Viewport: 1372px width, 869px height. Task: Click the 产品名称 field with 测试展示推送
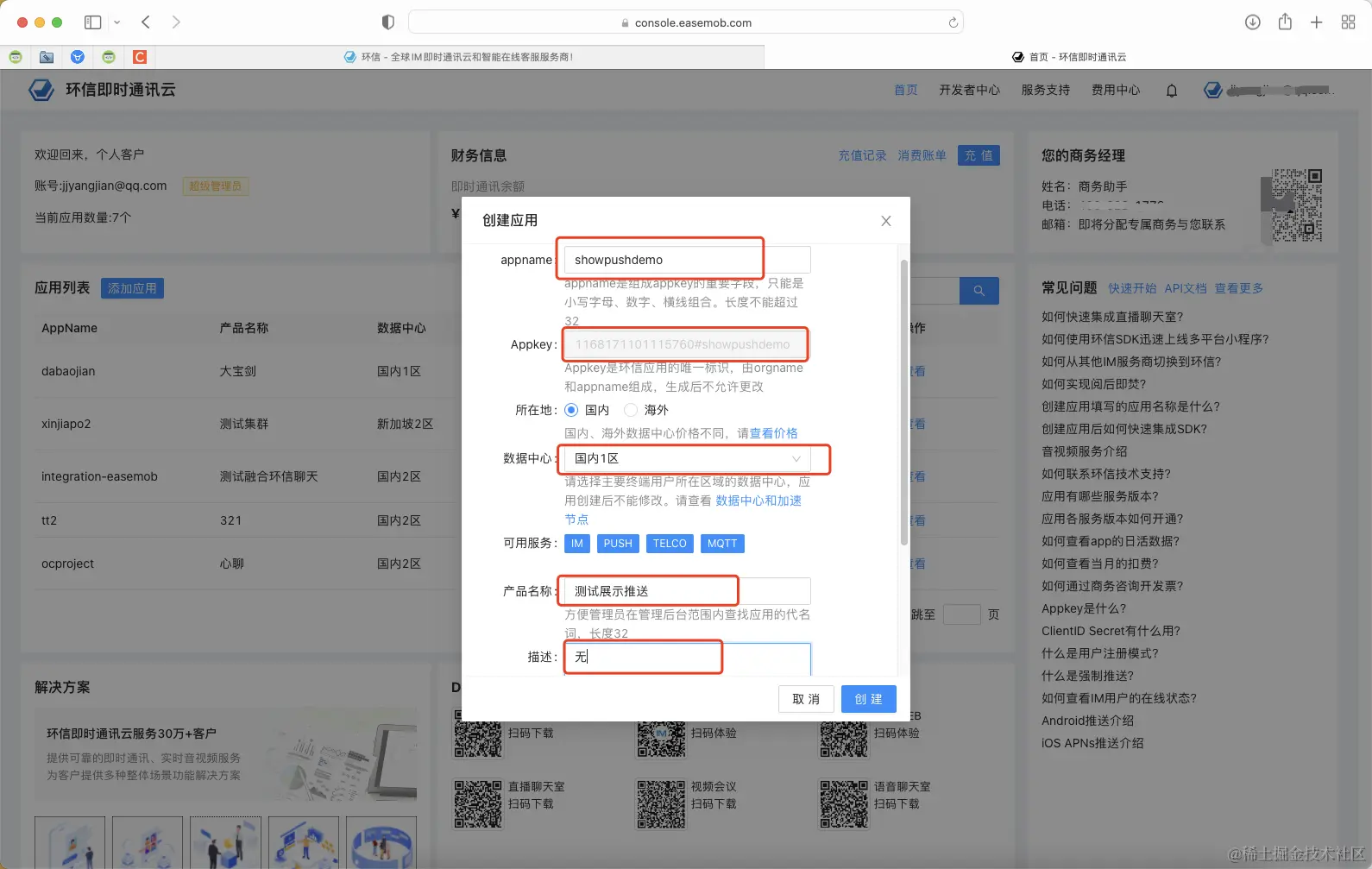coord(687,591)
